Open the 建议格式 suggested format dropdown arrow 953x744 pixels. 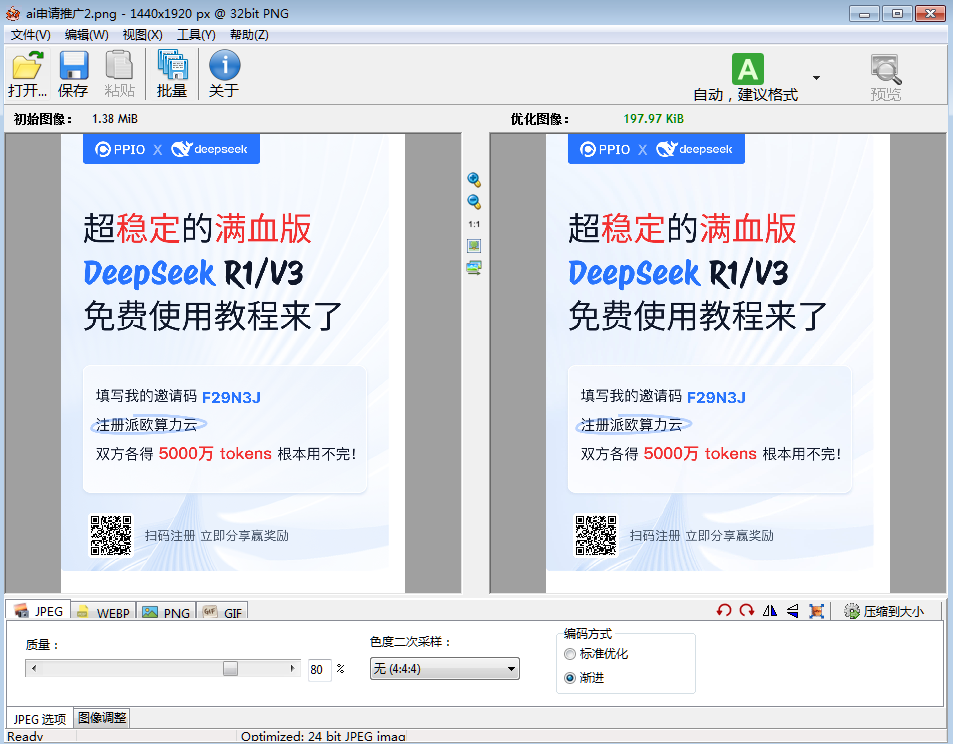tap(814, 76)
